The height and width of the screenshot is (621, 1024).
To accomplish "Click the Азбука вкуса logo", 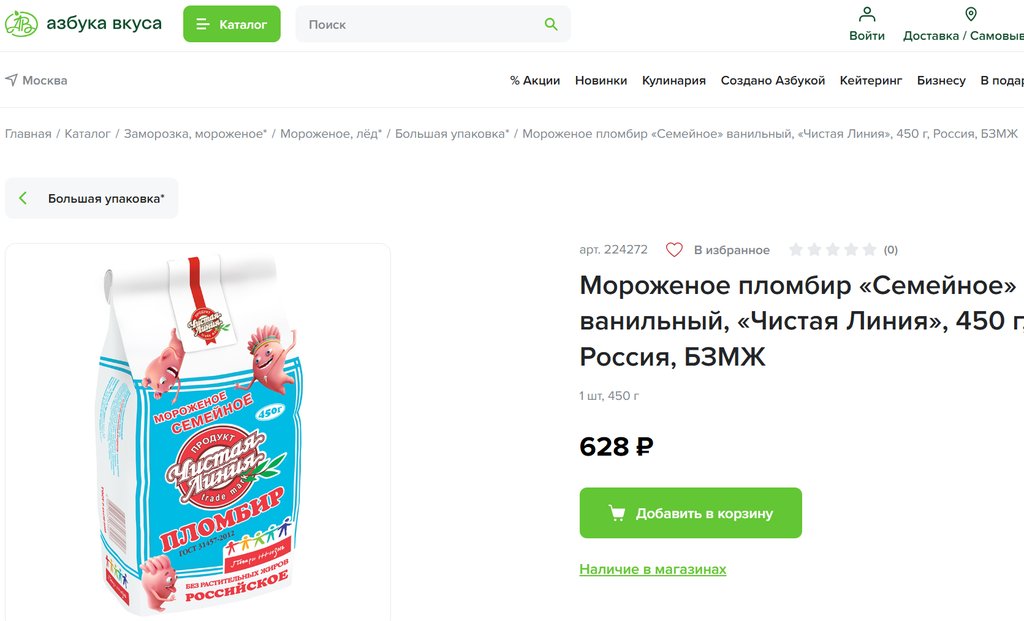I will [x=83, y=24].
